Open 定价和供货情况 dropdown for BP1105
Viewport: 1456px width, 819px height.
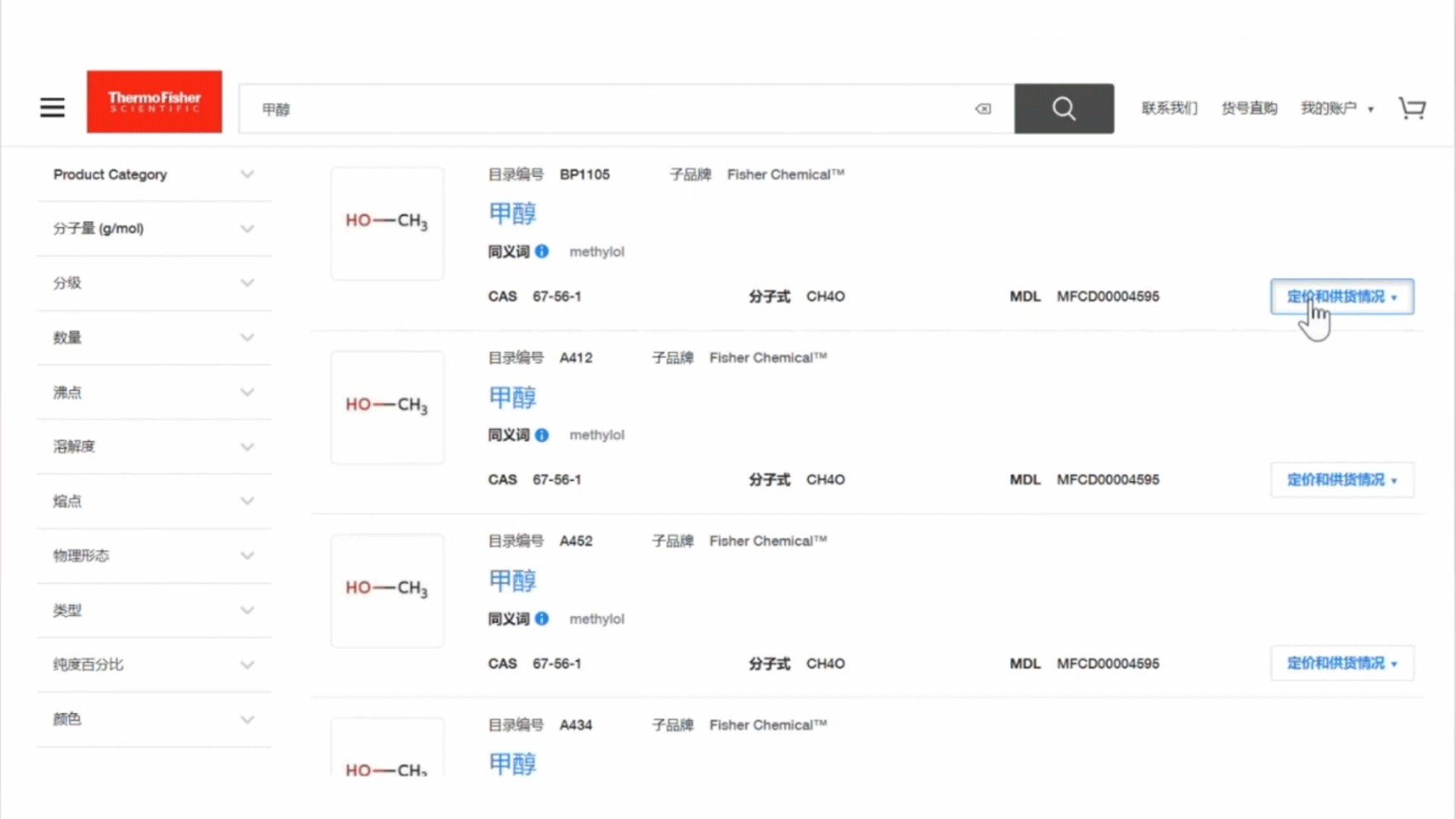pyautogui.click(x=1341, y=297)
